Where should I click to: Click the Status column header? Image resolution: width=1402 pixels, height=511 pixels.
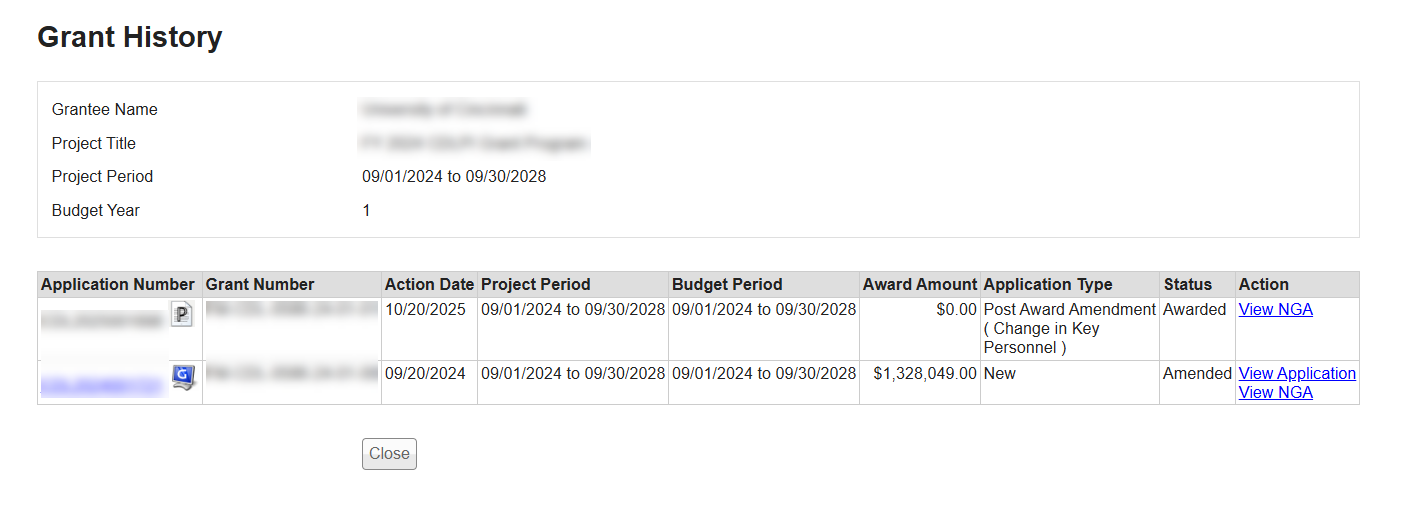(1187, 284)
